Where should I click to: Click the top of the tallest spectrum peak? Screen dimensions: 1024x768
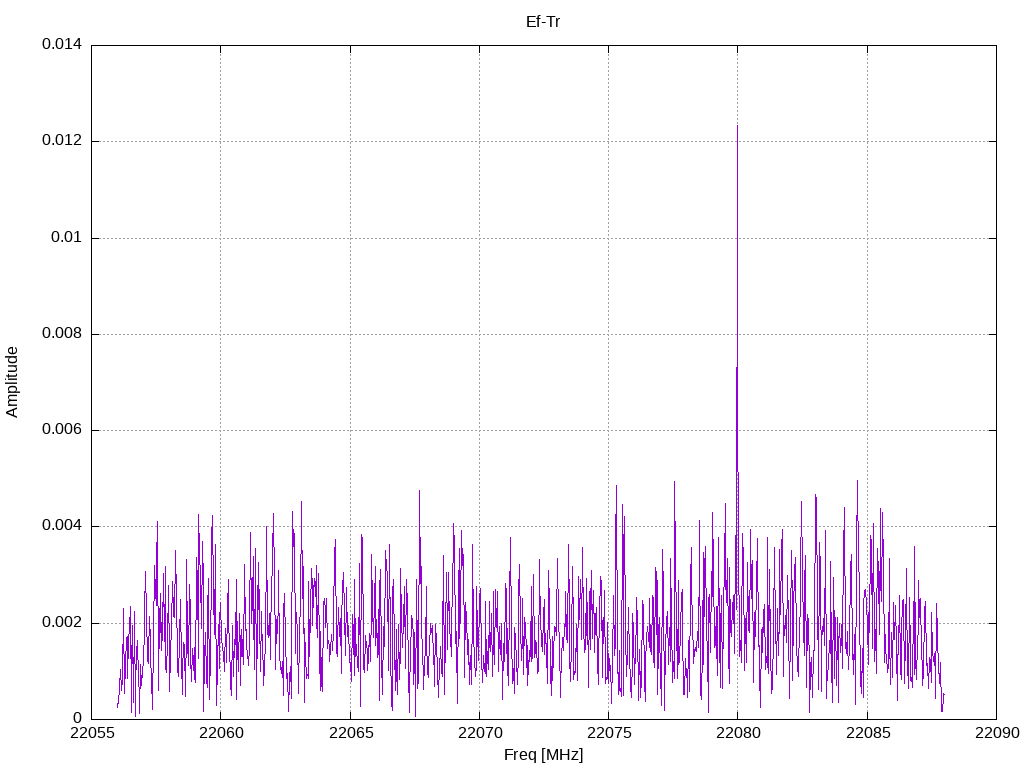pos(737,126)
